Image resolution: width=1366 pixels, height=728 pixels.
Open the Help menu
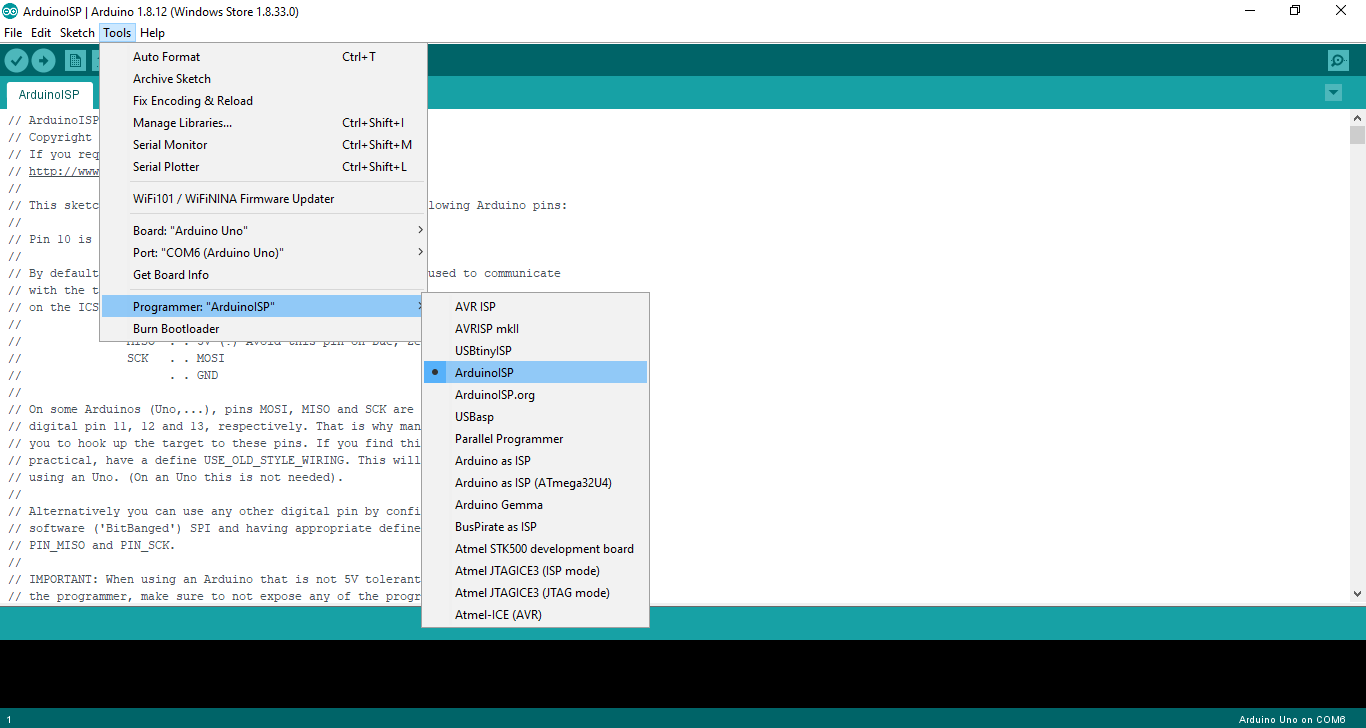tap(152, 33)
